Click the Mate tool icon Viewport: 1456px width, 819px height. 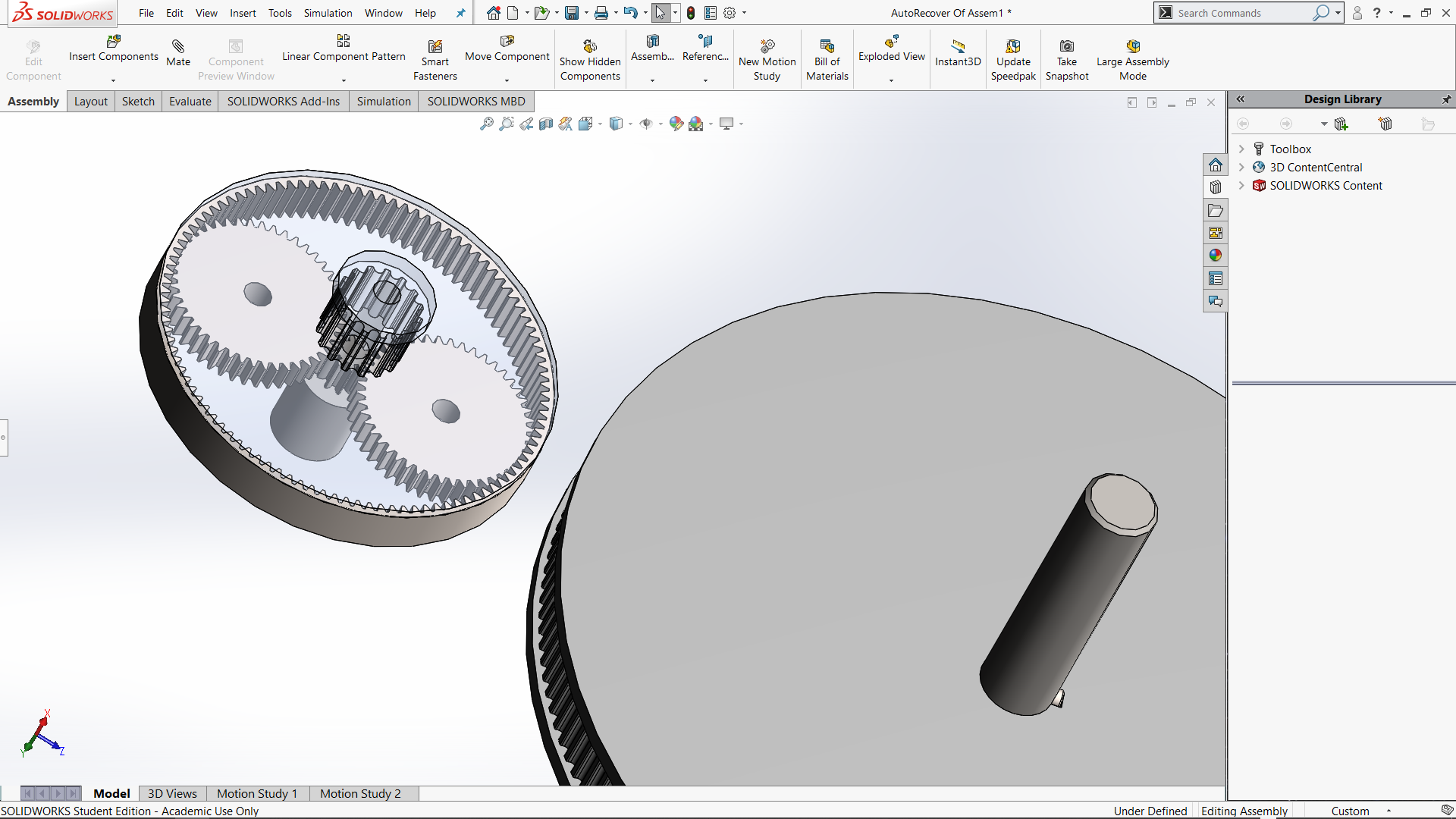click(x=178, y=47)
